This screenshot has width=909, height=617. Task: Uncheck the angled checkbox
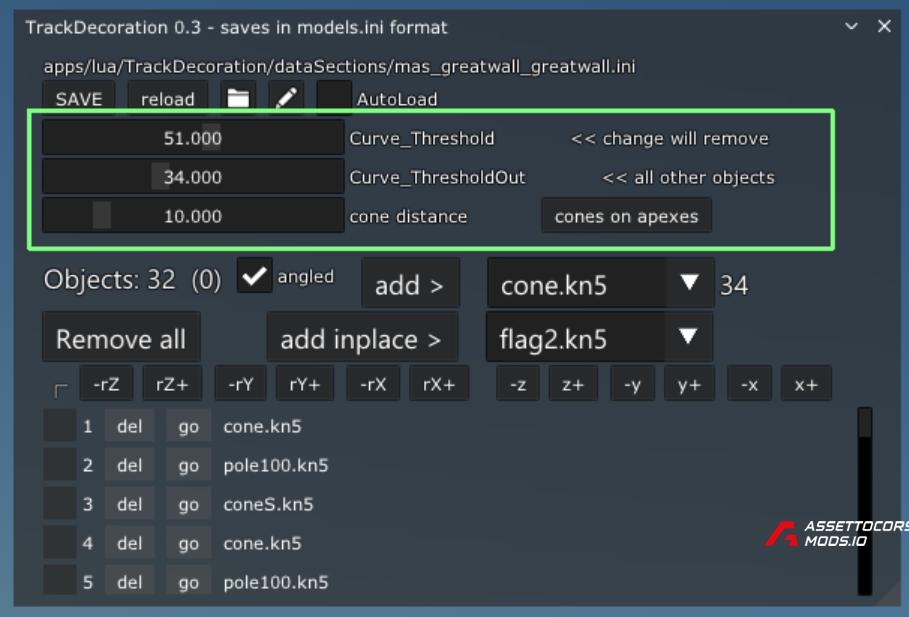(254, 275)
